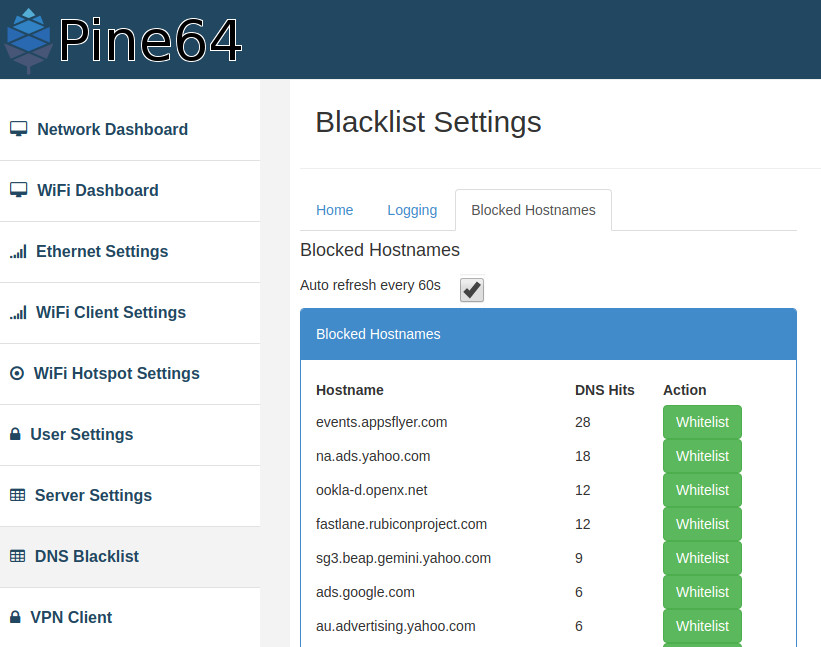Whitelist au.advertising.yahoo.com
821x647 pixels.
coord(702,626)
